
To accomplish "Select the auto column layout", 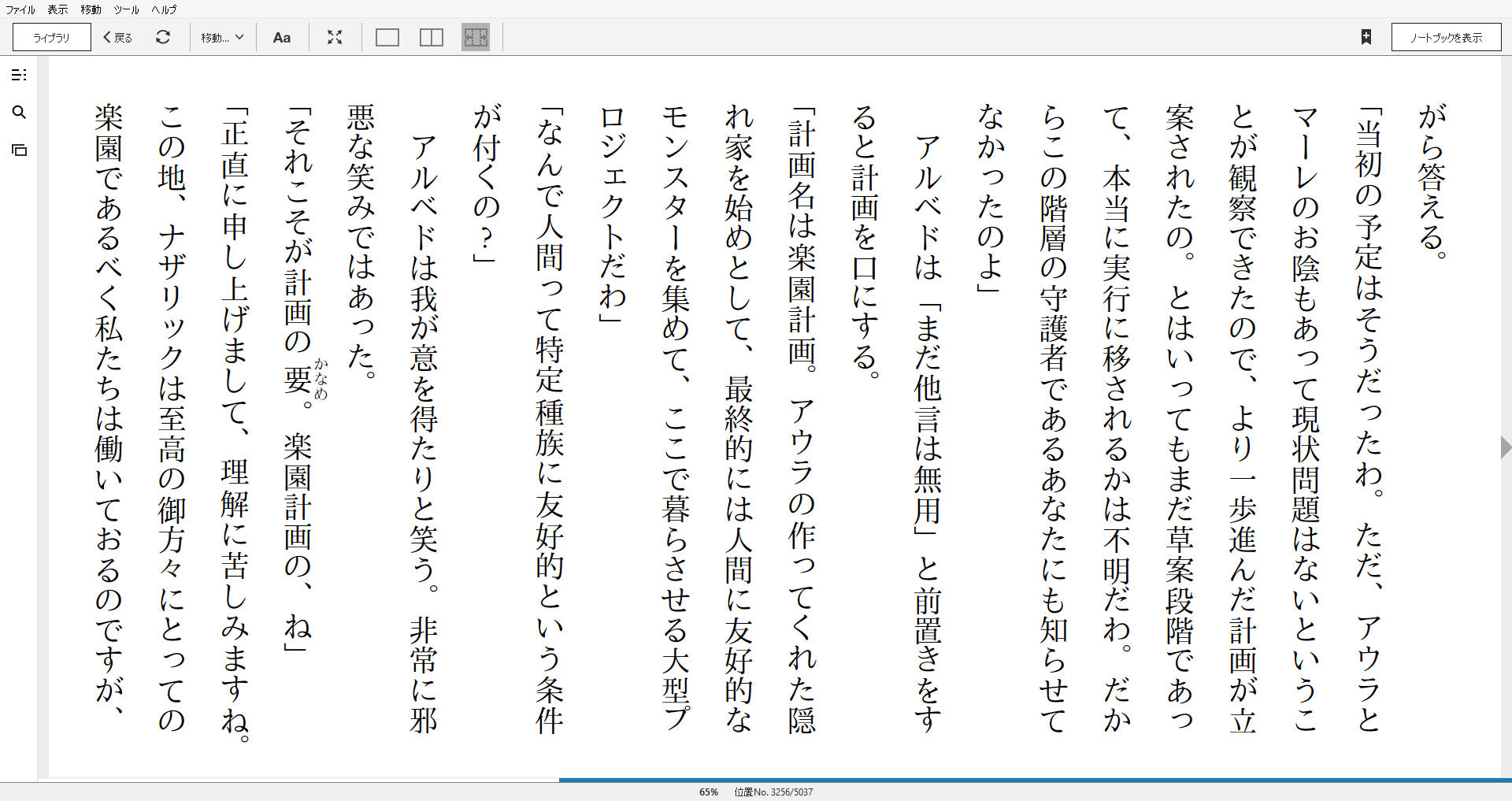I will [476, 37].
